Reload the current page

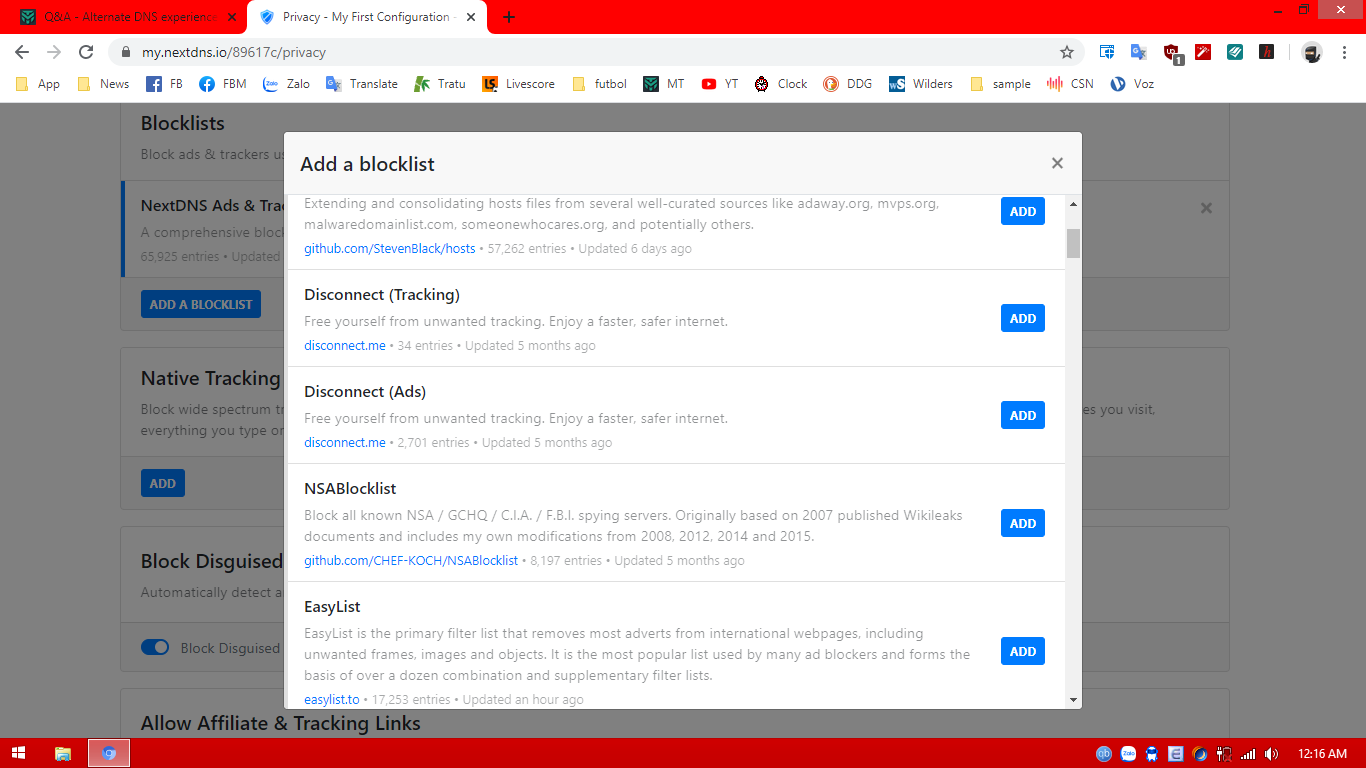coord(86,52)
